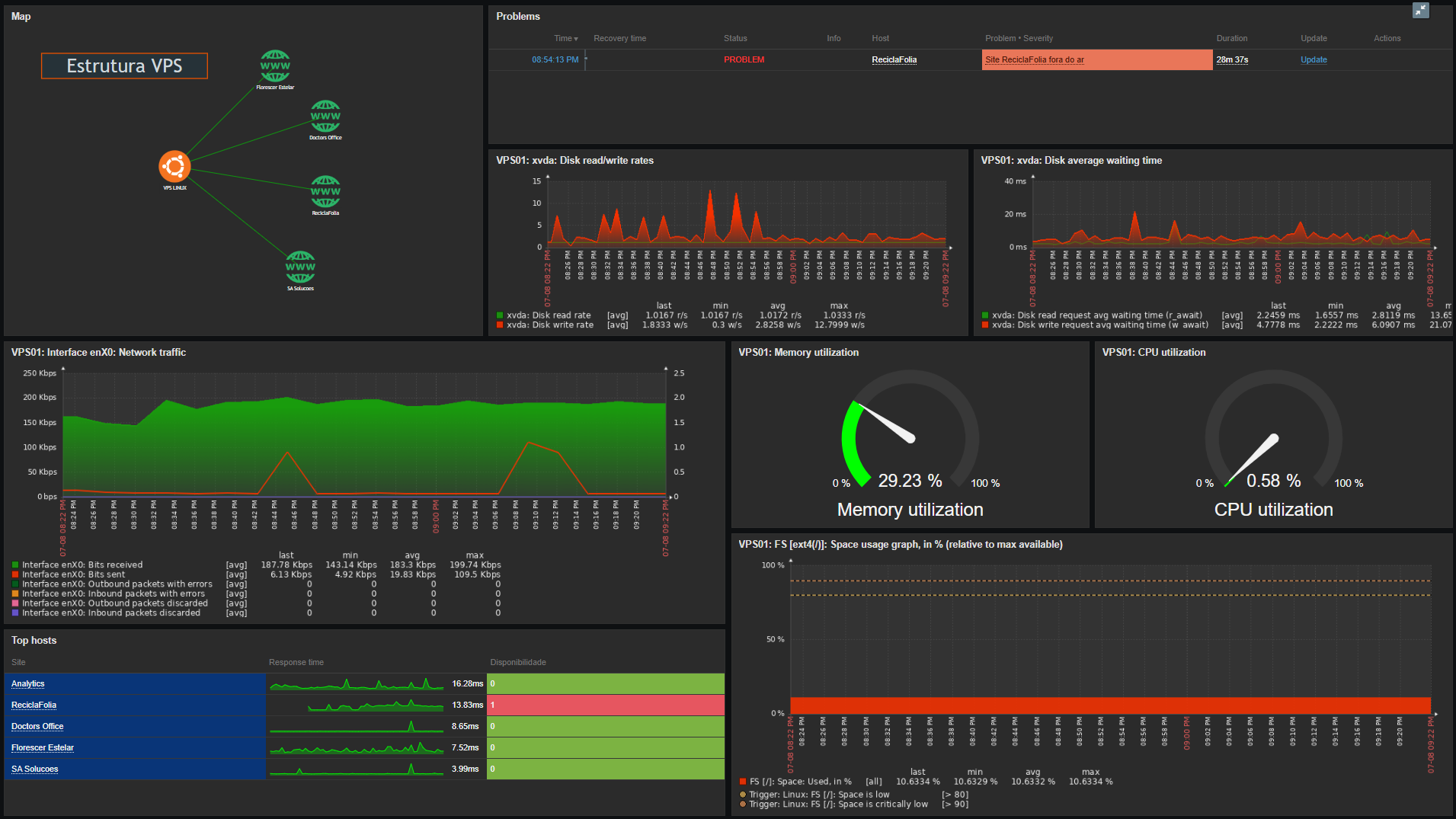Click the Outbound packets discarded legend entry
The width and height of the screenshot is (1456, 819).
click(114, 603)
